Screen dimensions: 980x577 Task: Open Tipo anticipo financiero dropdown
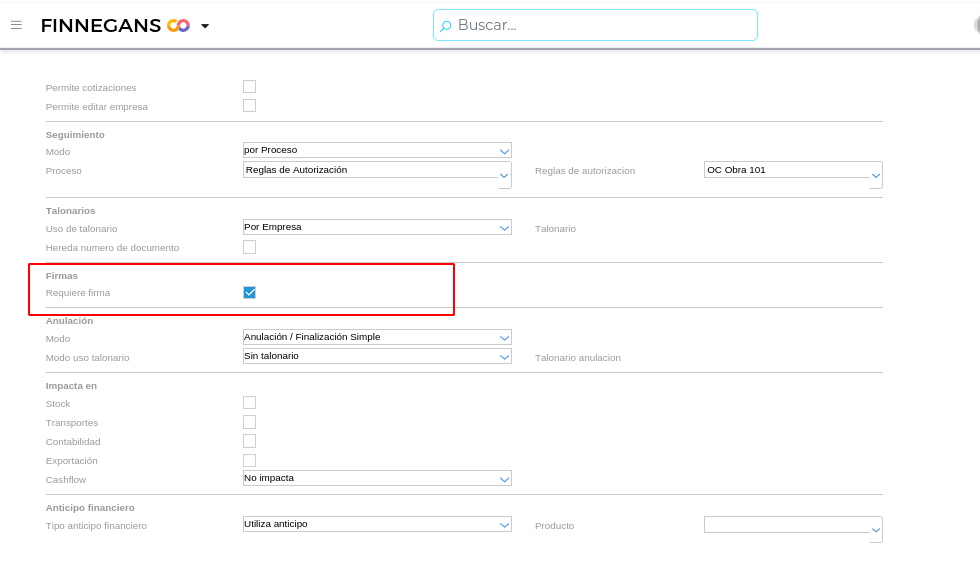point(377,524)
